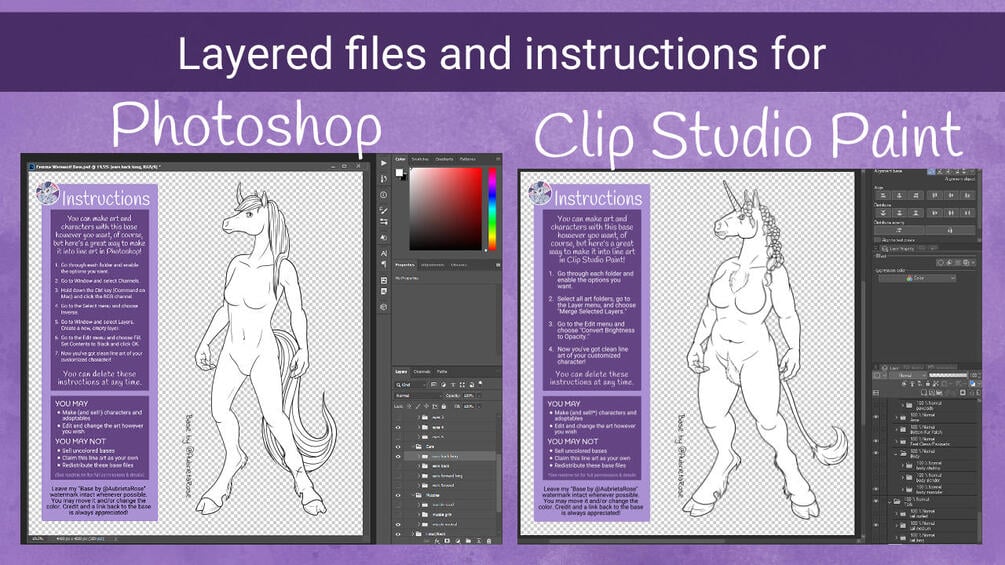Open the Normal blend mode dropdown in Photoshop
Viewport: 1005px width, 565px height.
pyautogui.click(x=419, y=396)
